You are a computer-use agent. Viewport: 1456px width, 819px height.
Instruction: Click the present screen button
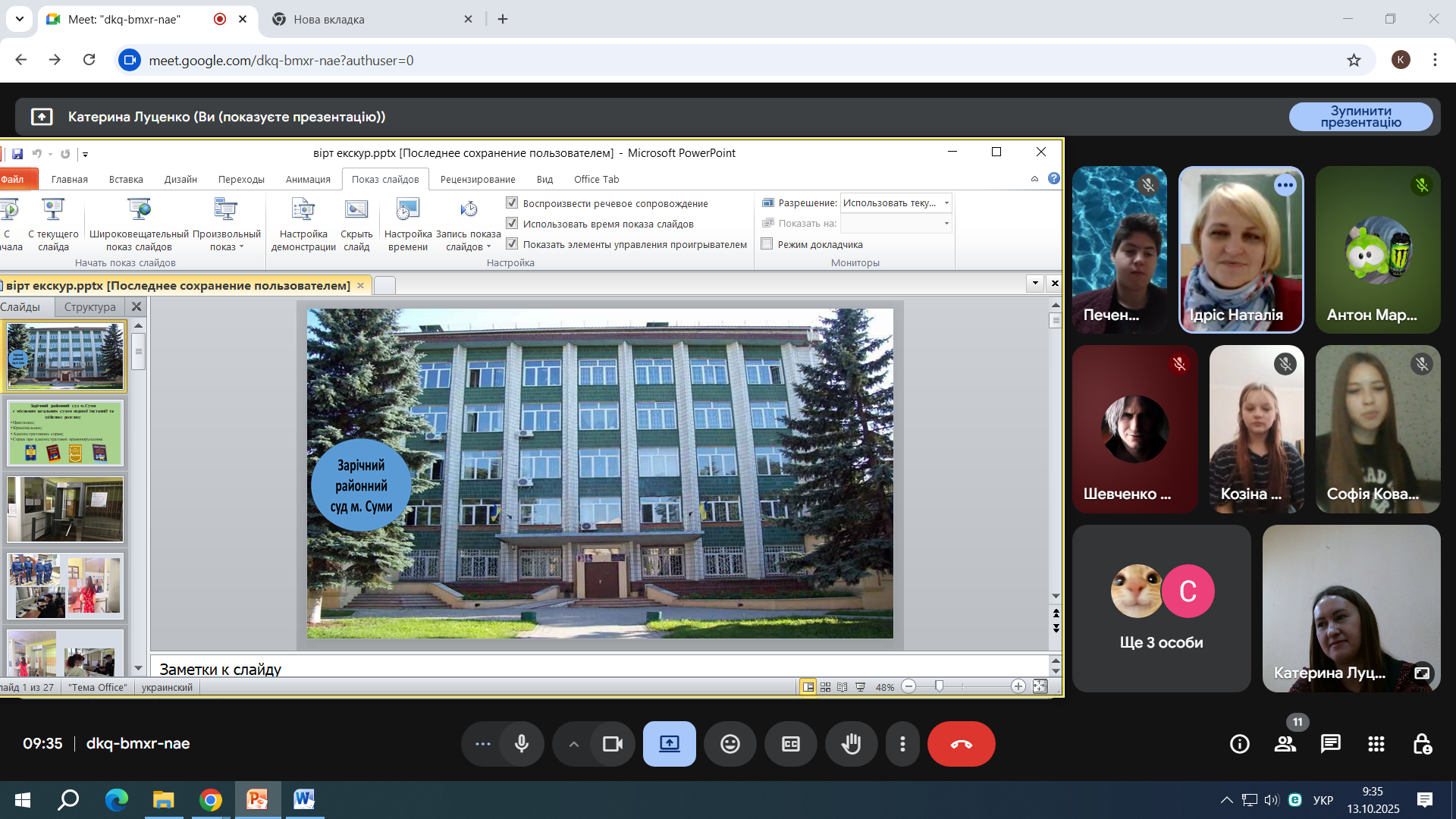[x=669, y=744]
